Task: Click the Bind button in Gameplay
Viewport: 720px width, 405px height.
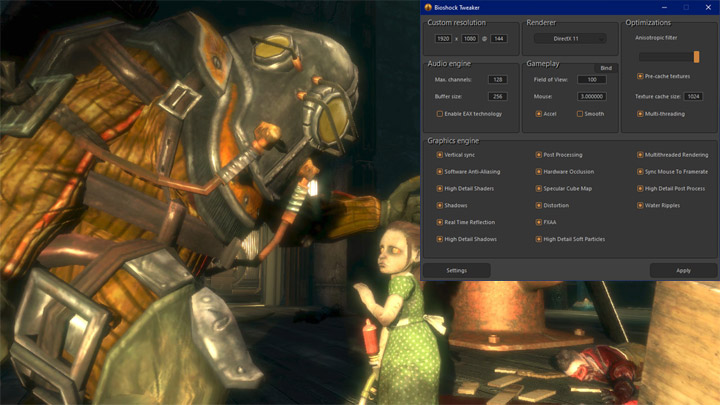Action: point(606,68)
